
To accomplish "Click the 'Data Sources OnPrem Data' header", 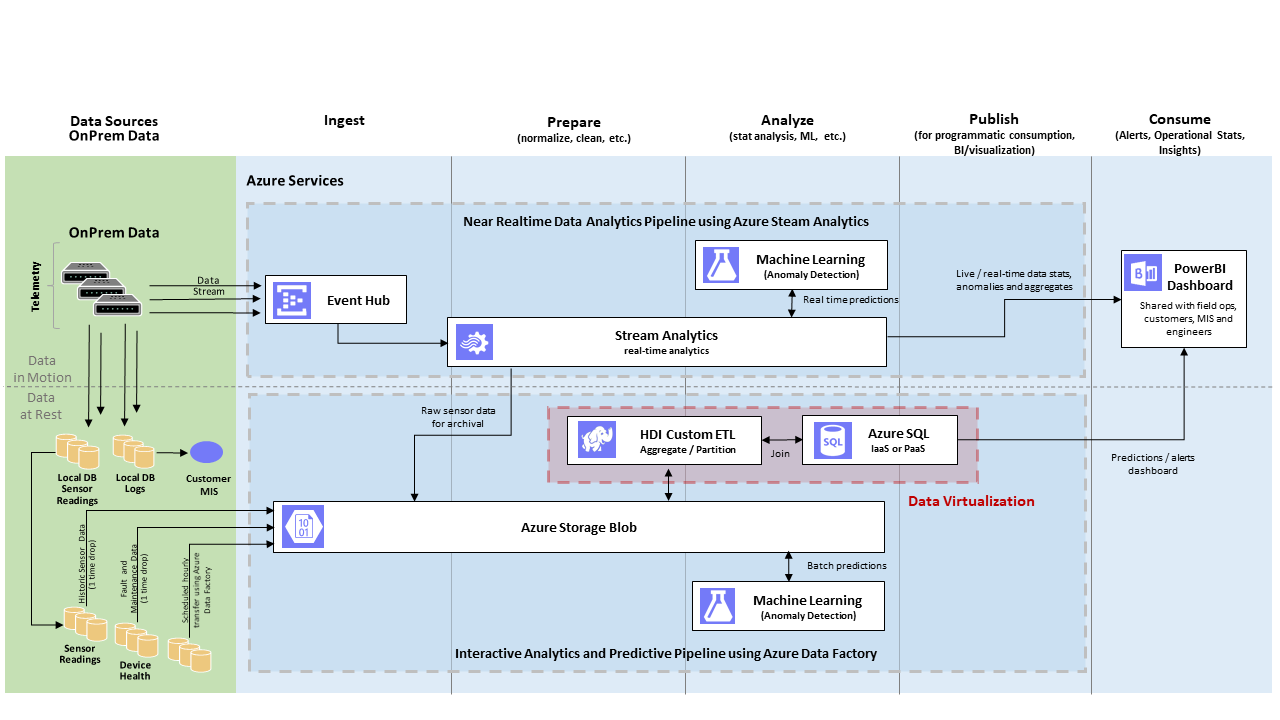I will click(x=114, y=129).
